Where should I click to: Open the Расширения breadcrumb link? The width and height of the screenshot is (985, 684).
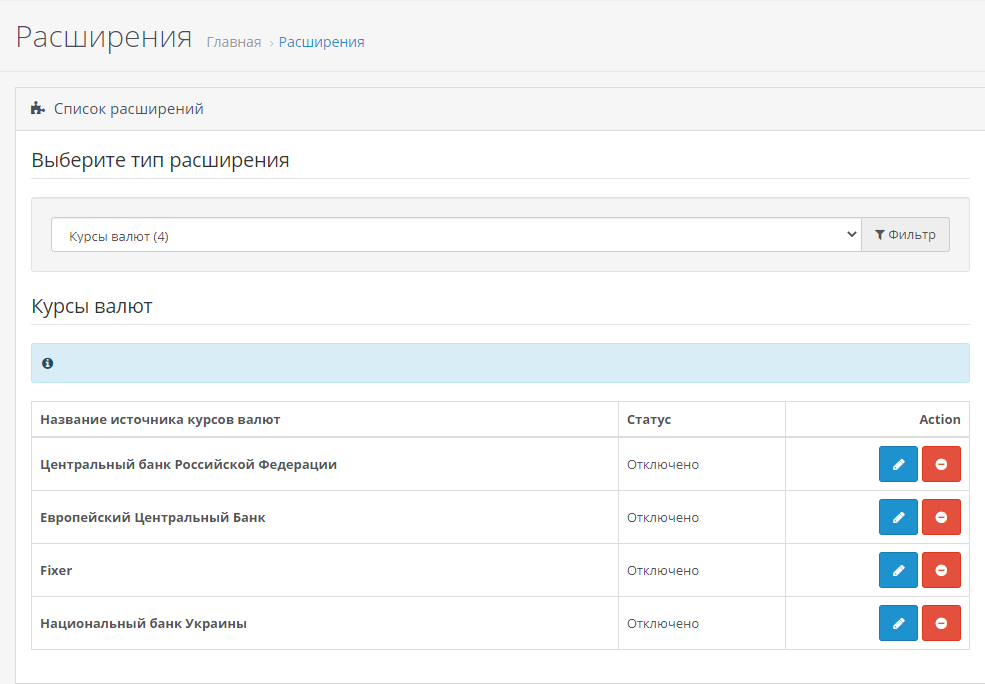click(321, 42)
